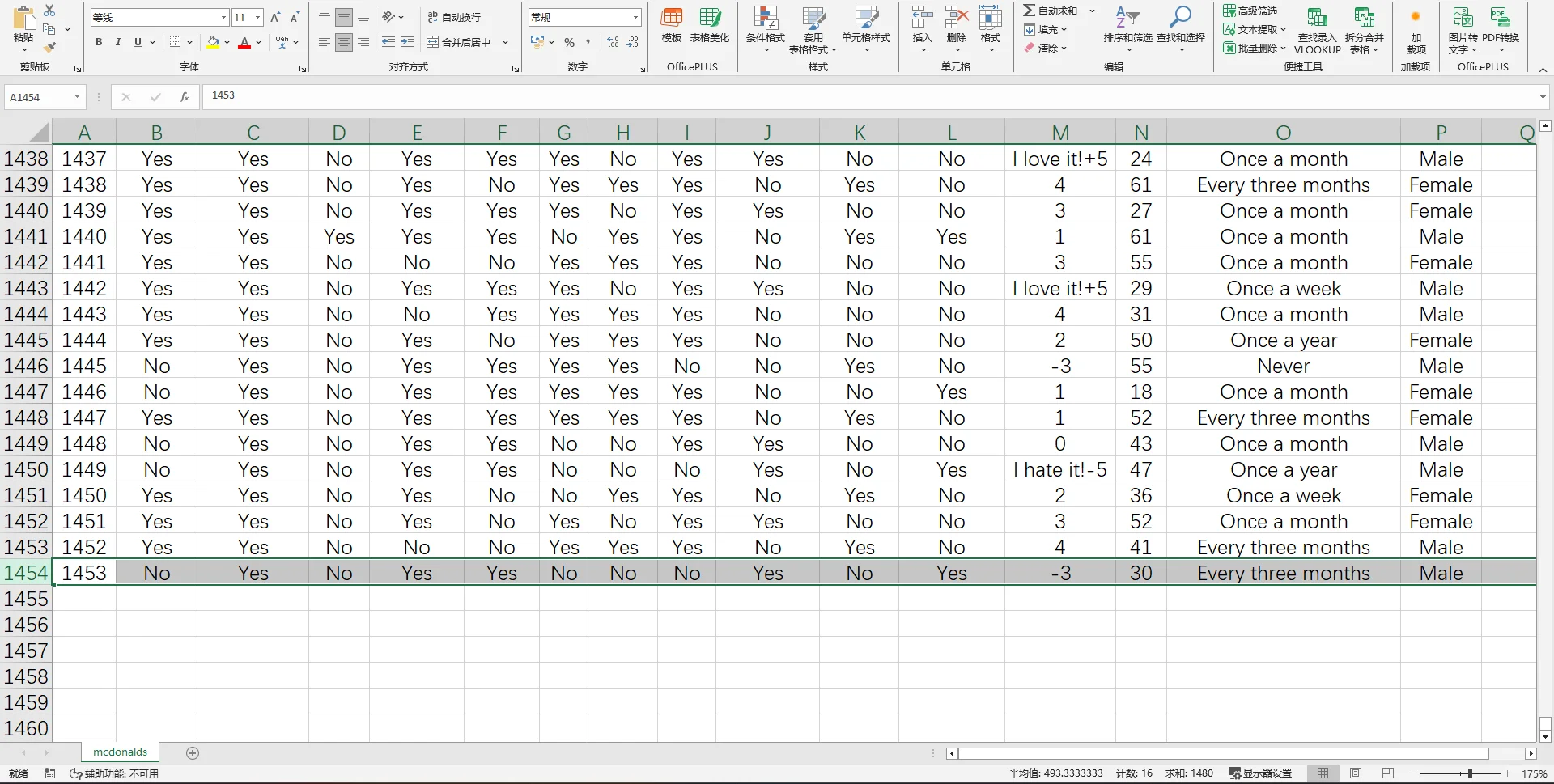Screen dimensions: 1554x784
Task: Click the zoom out minus icon
Action: point(1412,773)
